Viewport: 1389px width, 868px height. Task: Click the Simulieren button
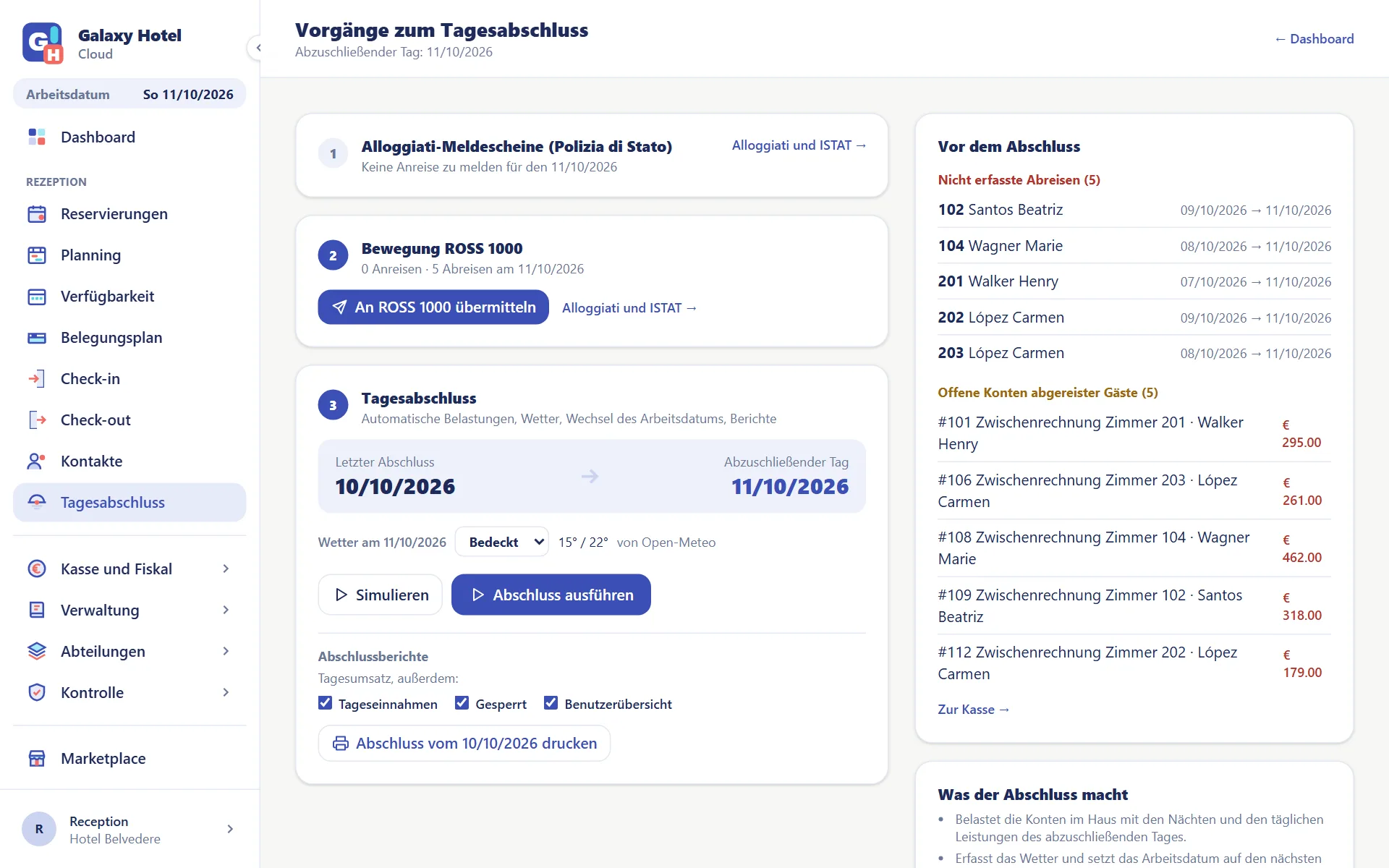381,595
